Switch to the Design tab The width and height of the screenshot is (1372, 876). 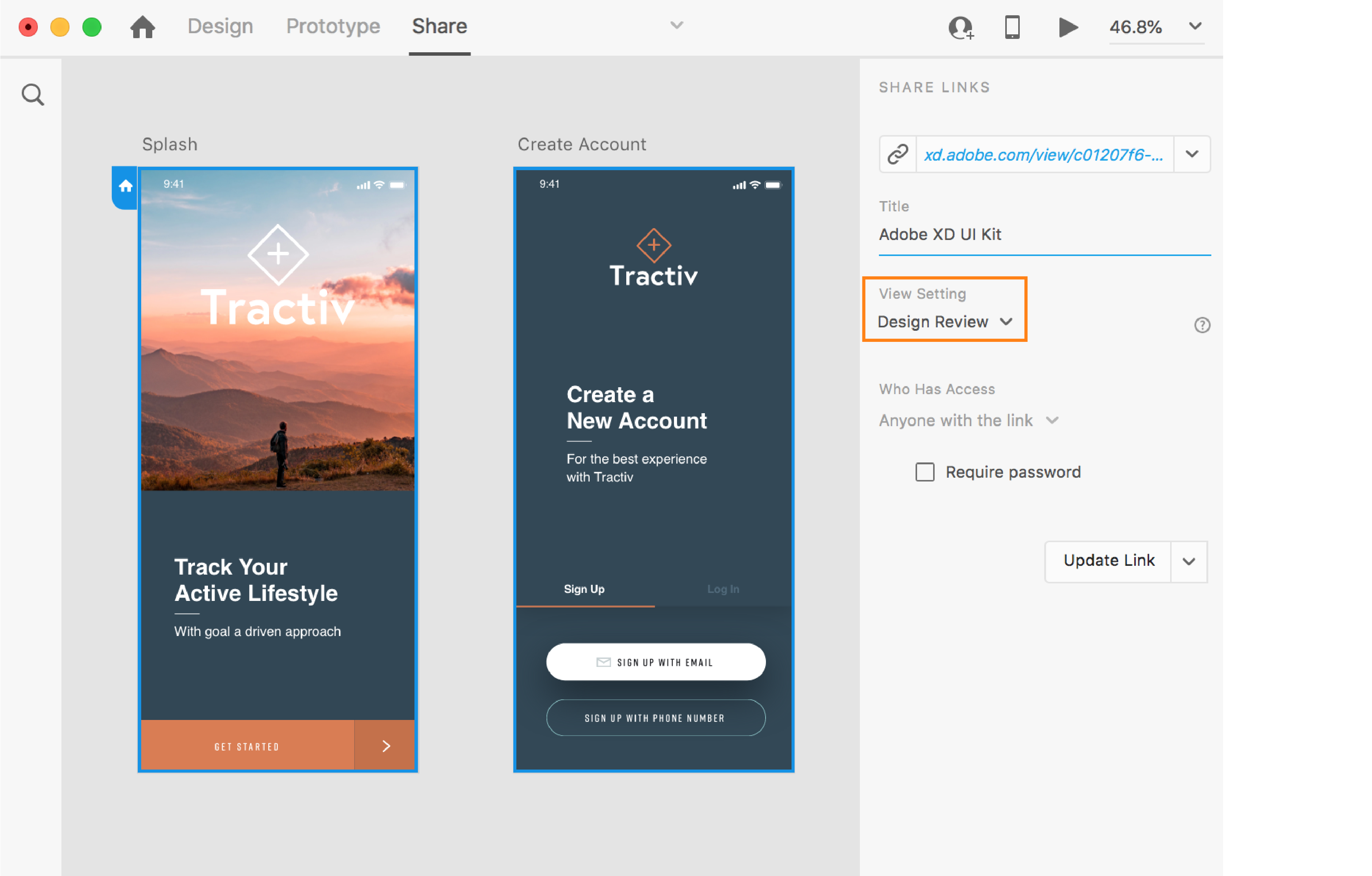coord(220,26)
